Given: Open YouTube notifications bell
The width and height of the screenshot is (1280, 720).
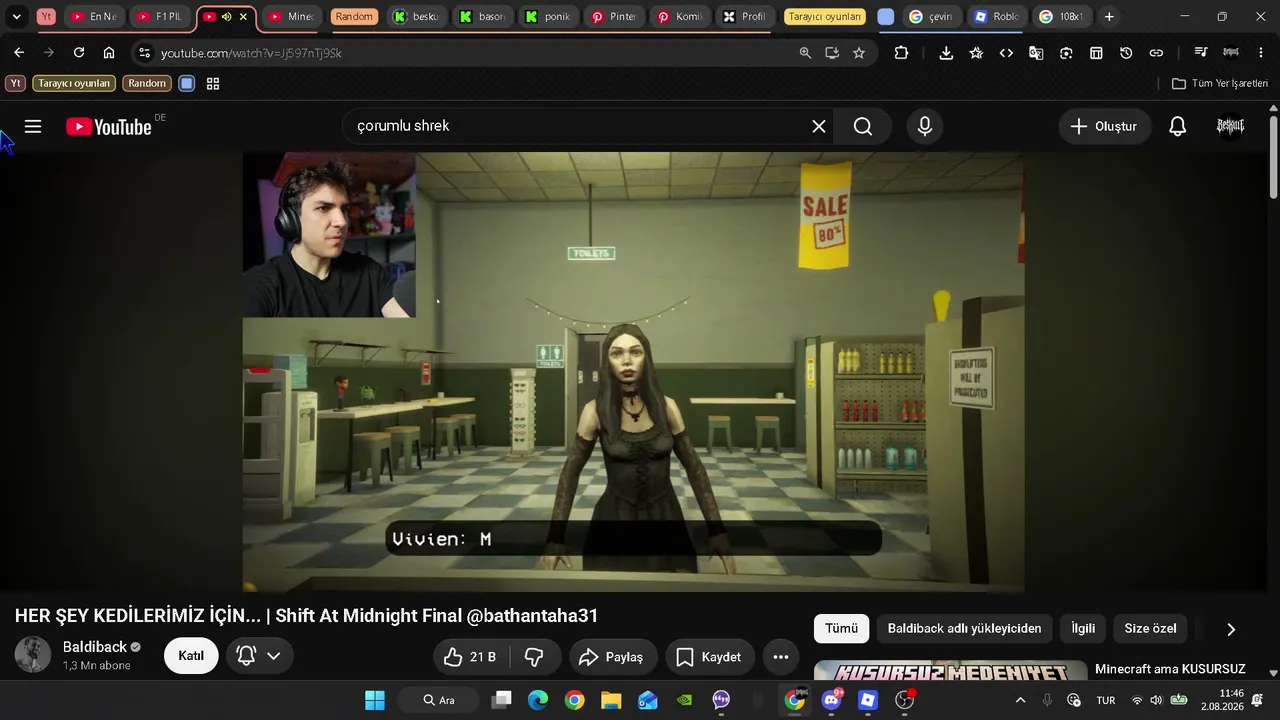Looking at the screenshot, I should (x=1178, y=126).
